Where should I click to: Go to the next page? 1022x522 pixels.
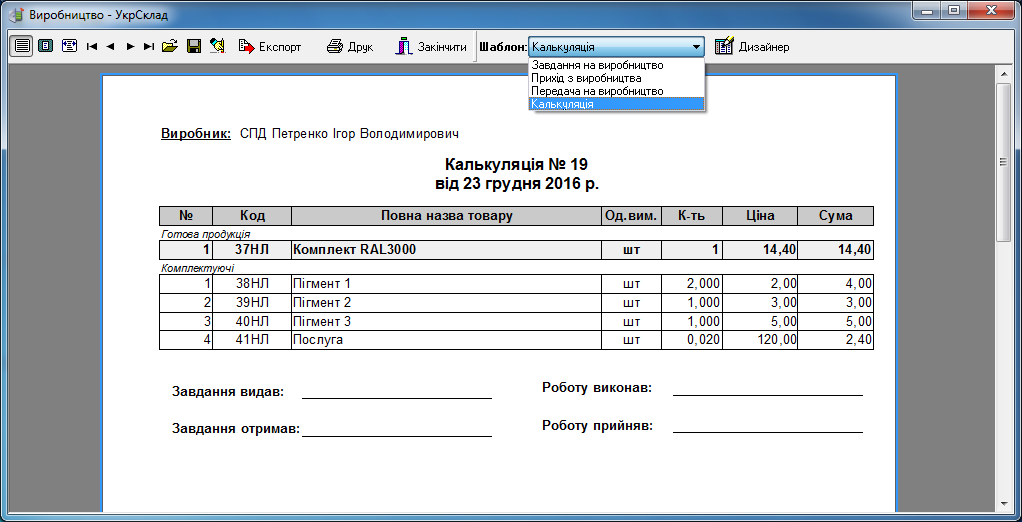click(x=130, y=47)
